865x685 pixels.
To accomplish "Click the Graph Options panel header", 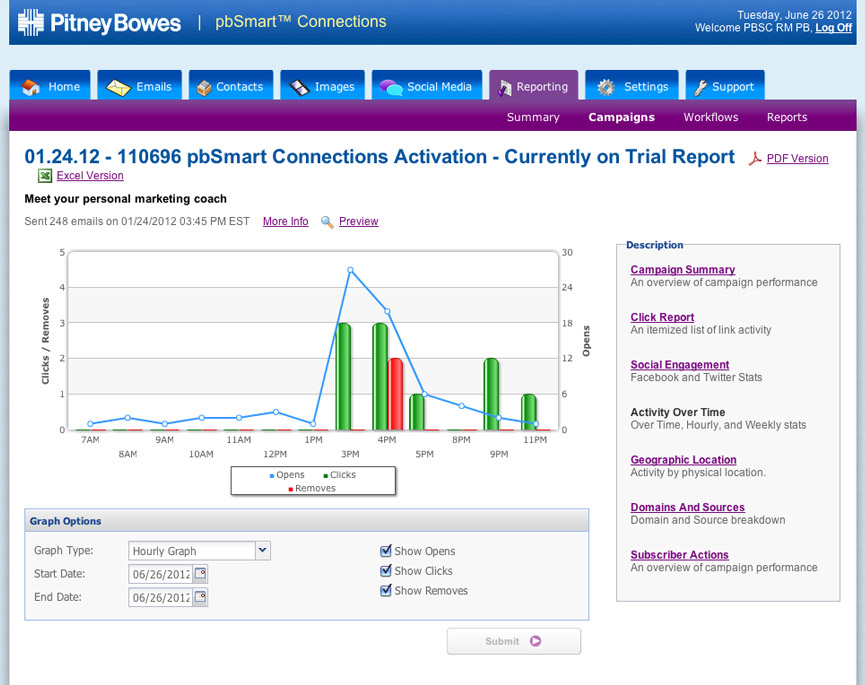I will point(307,521).
